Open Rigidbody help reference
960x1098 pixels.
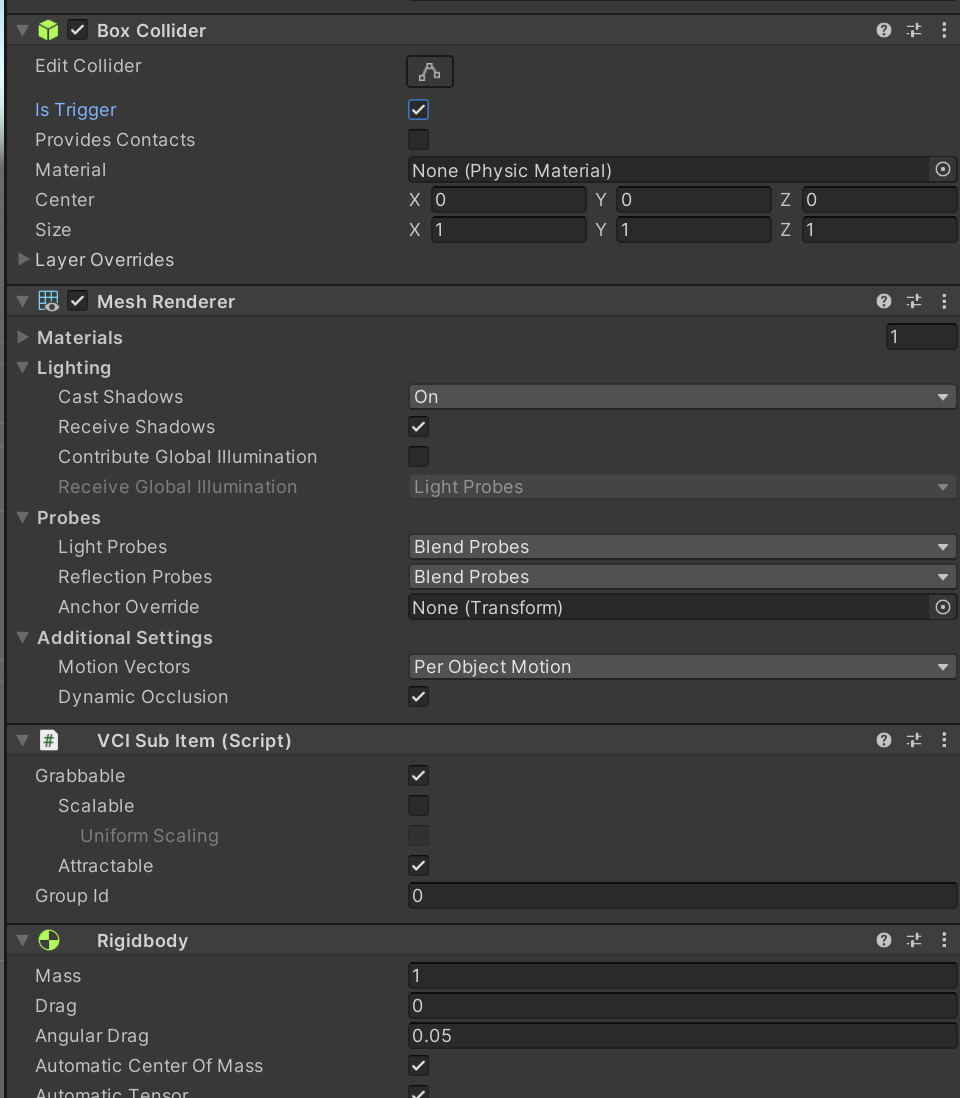(x=884, y=940)
